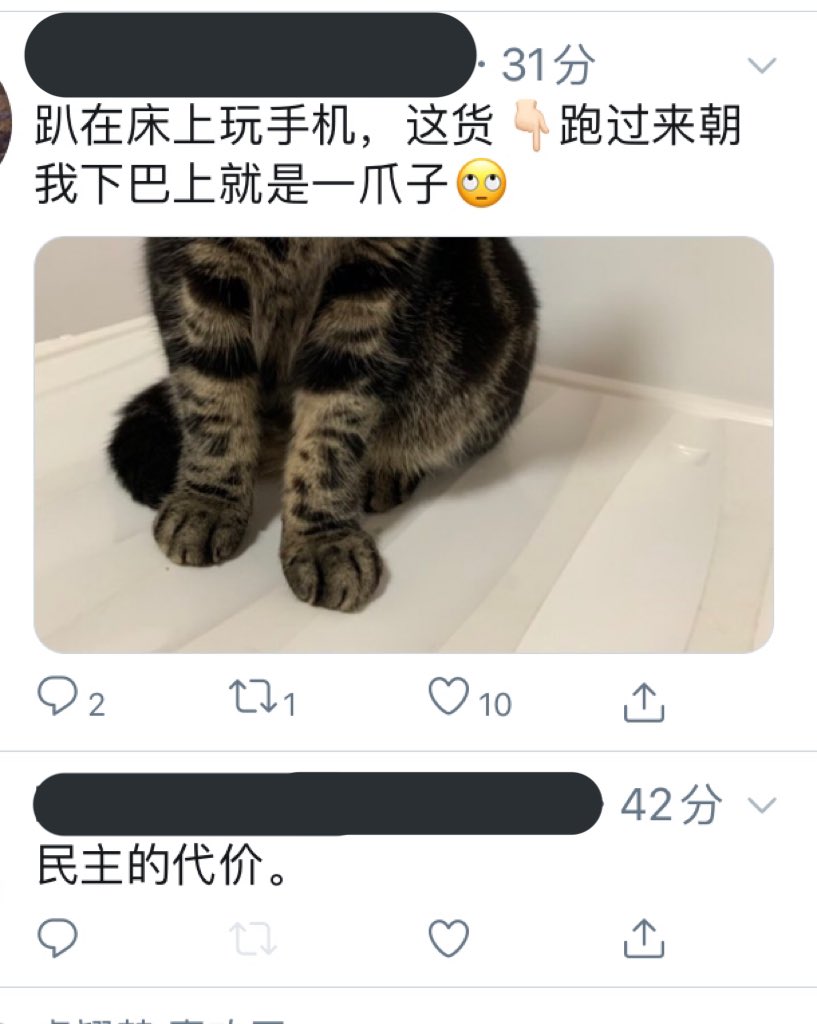Reply to the 民主的代价 tweet
Screen dimensions: 817x1024
click(57, 938)
